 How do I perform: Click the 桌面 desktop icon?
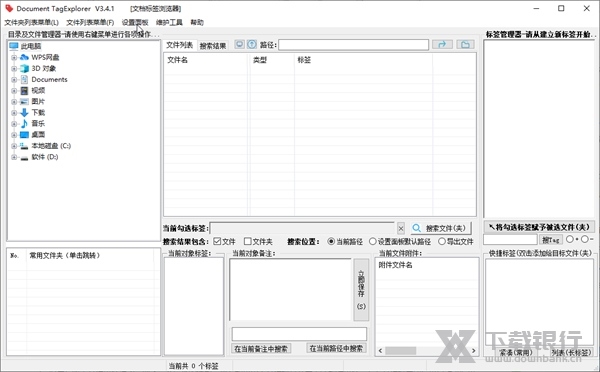[24, 135]
